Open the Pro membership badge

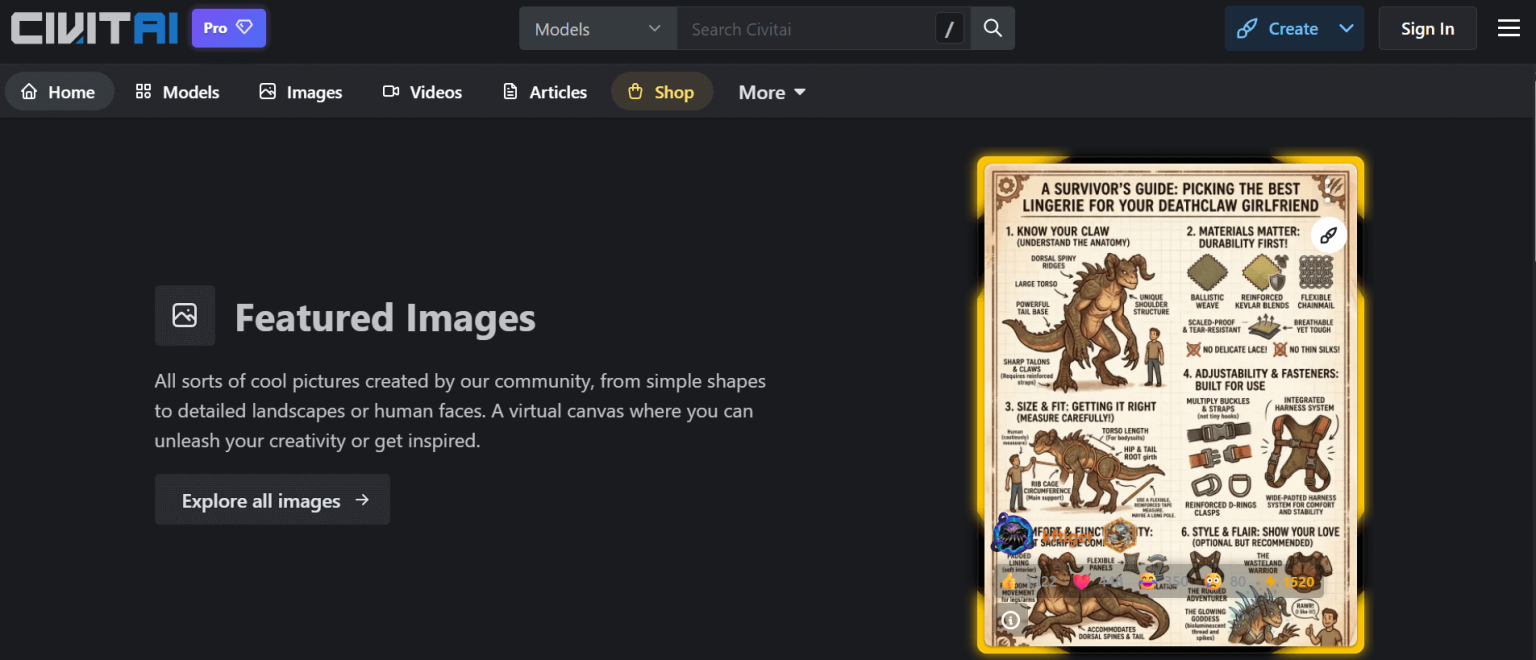point(229,28)
